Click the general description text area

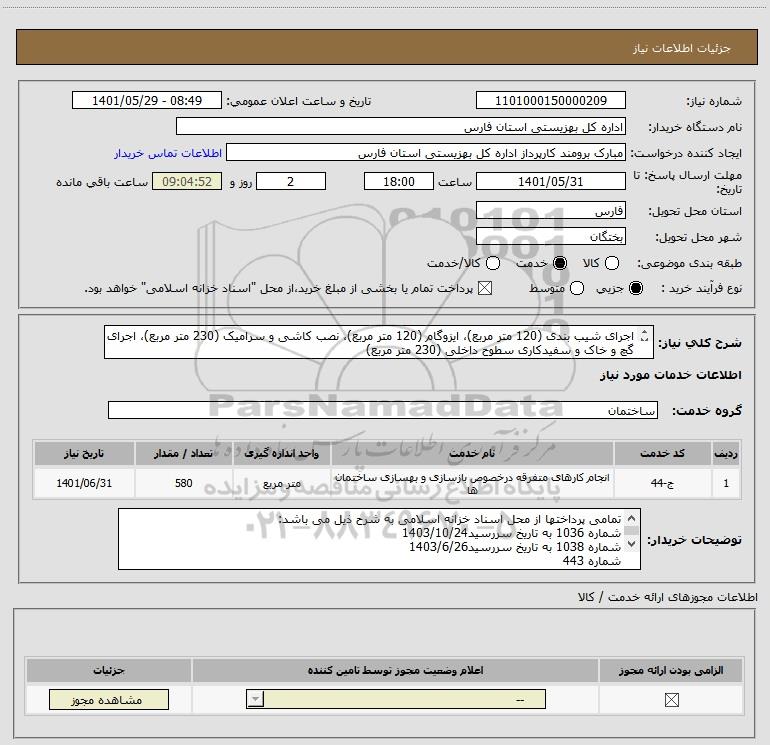(x=379, y=342)
